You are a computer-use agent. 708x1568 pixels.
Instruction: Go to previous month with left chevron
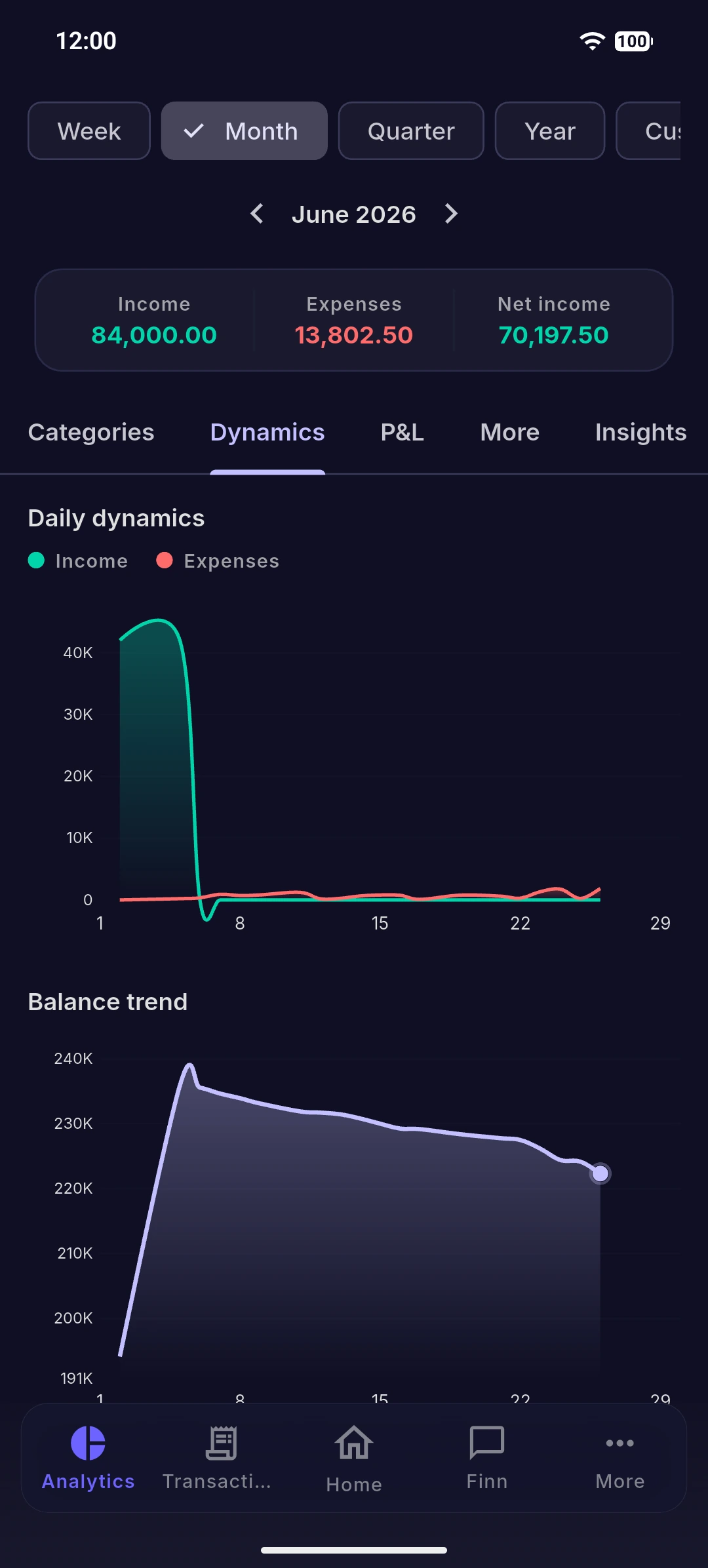click(257, 214)
